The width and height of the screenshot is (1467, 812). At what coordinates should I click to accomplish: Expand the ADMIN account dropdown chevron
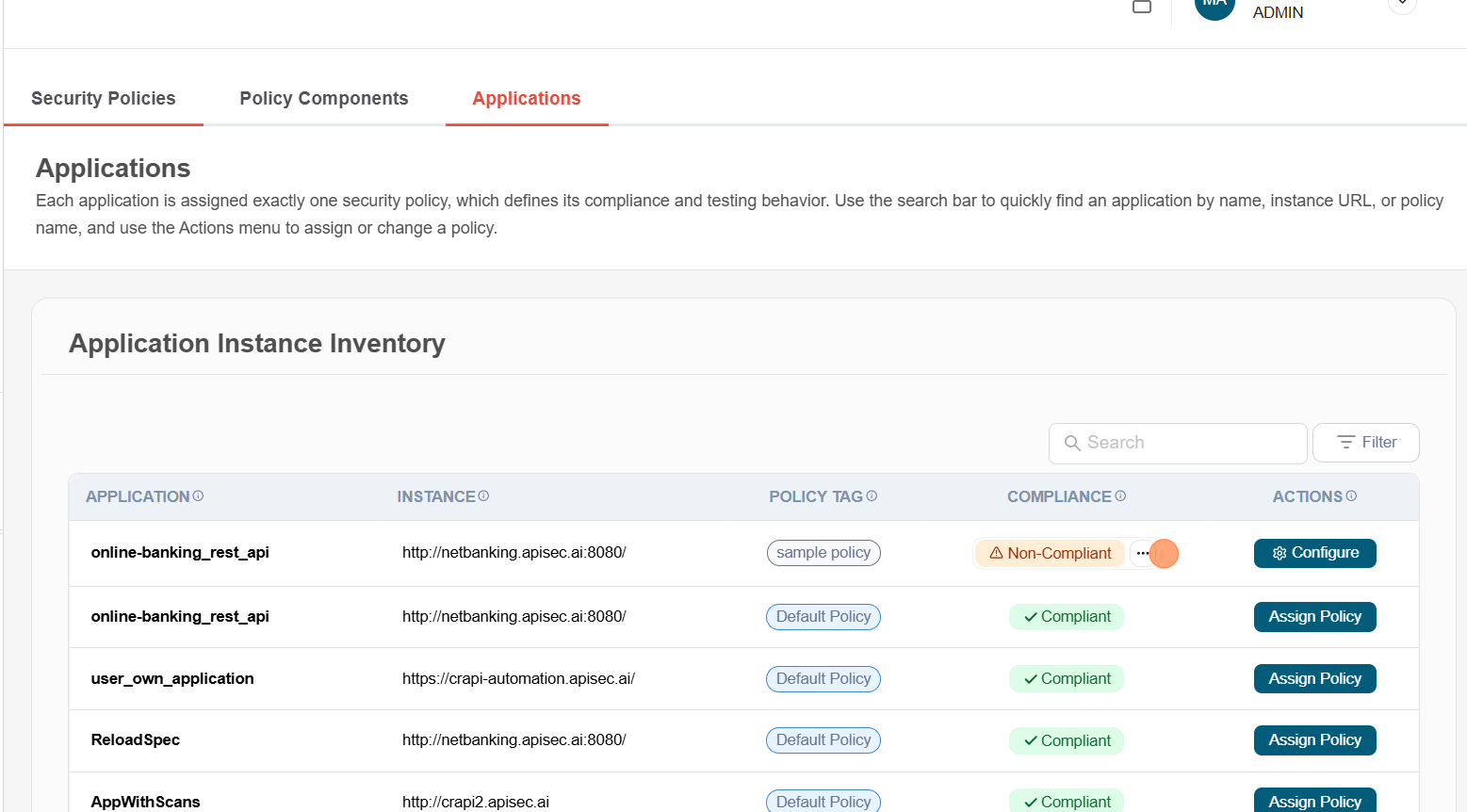1402,5
